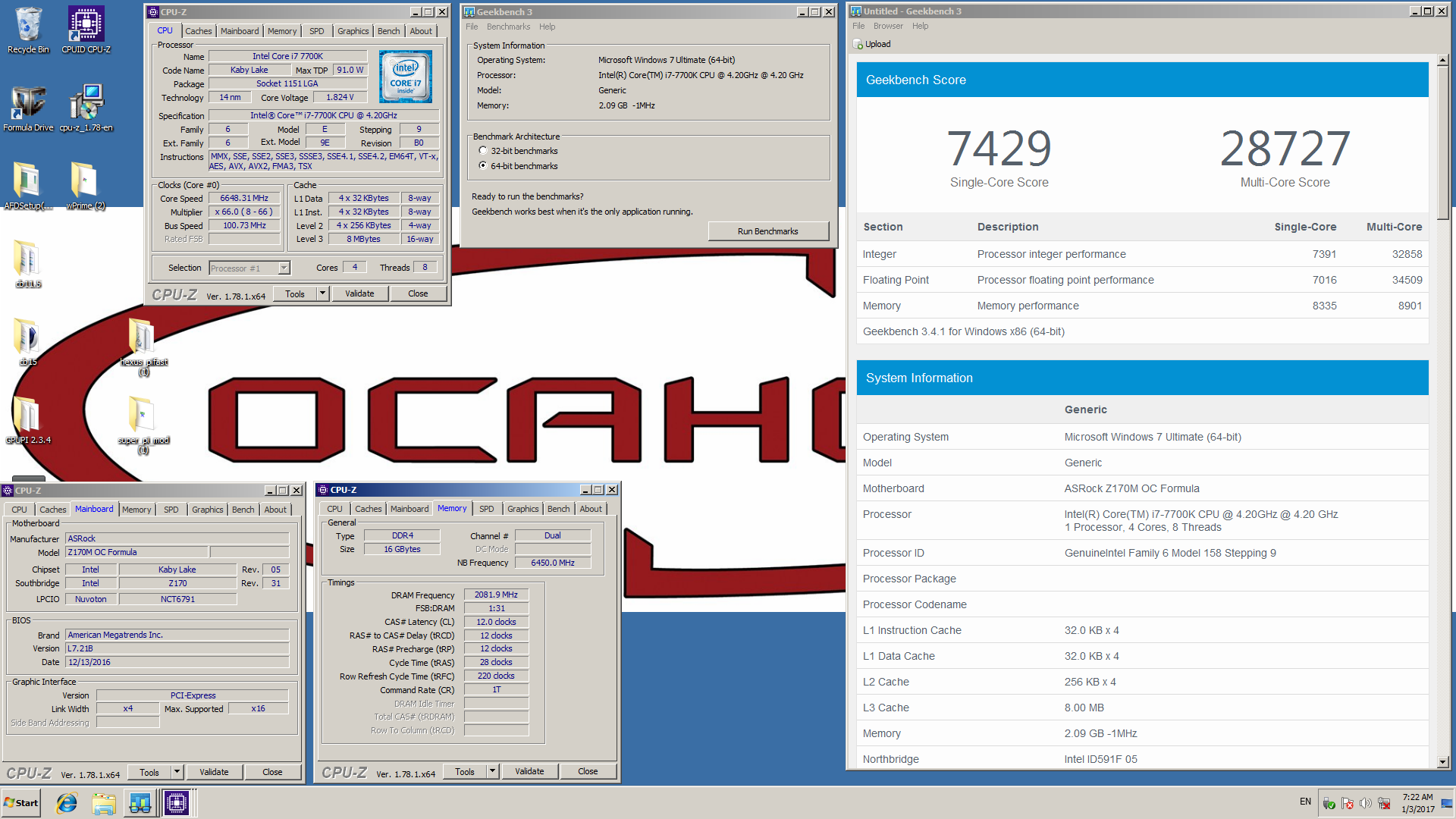
Task: Click the network tray icon
Action: [x=1384, y=803]
